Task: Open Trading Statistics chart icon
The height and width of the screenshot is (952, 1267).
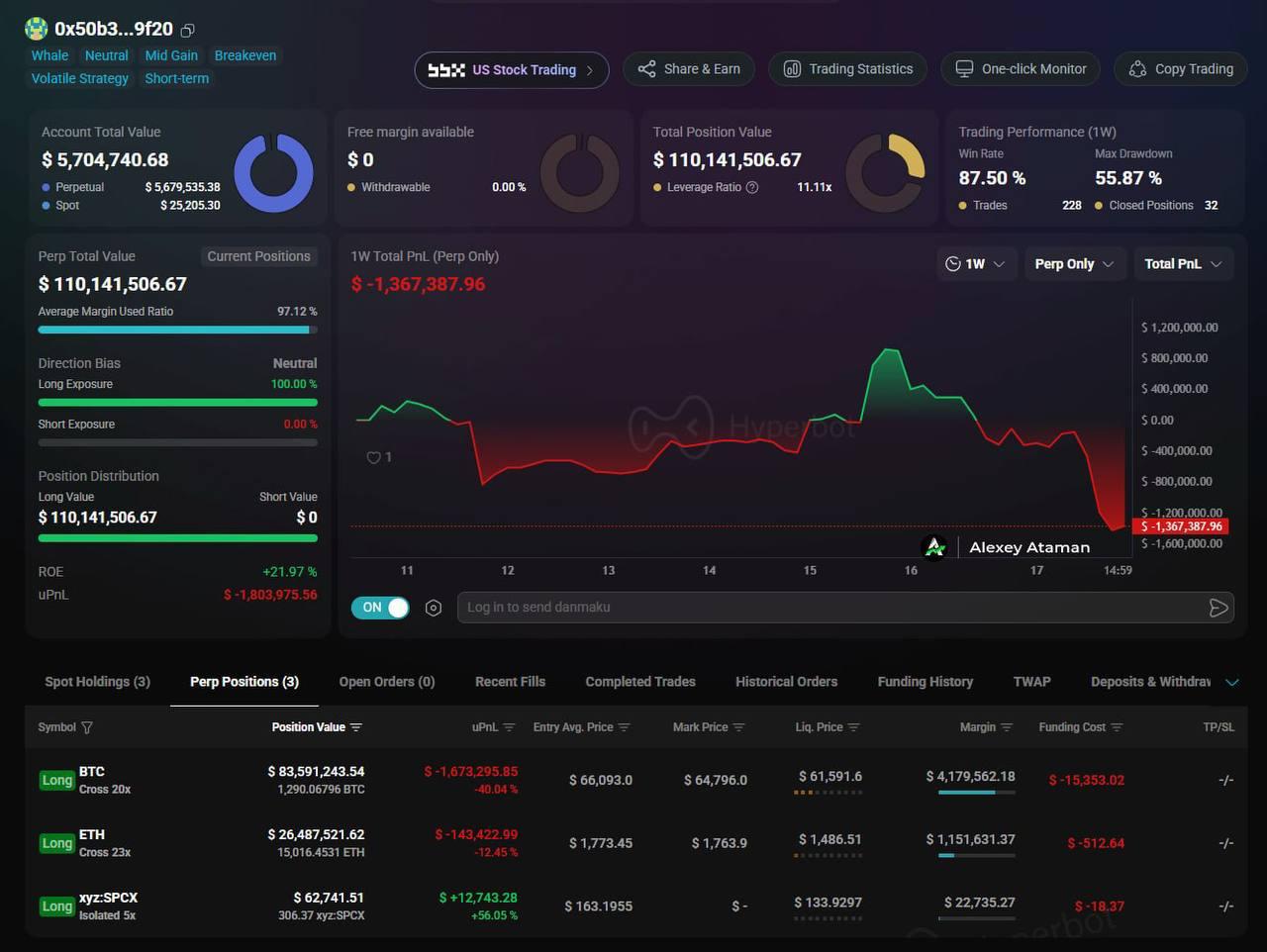Action: (x=792, y=68)
